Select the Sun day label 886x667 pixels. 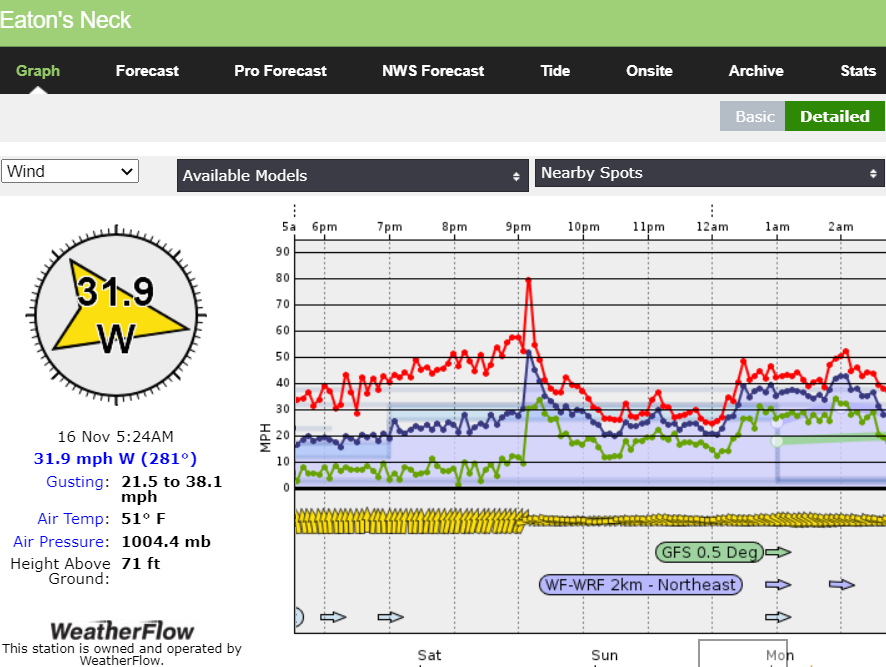(x=605, y=655)
